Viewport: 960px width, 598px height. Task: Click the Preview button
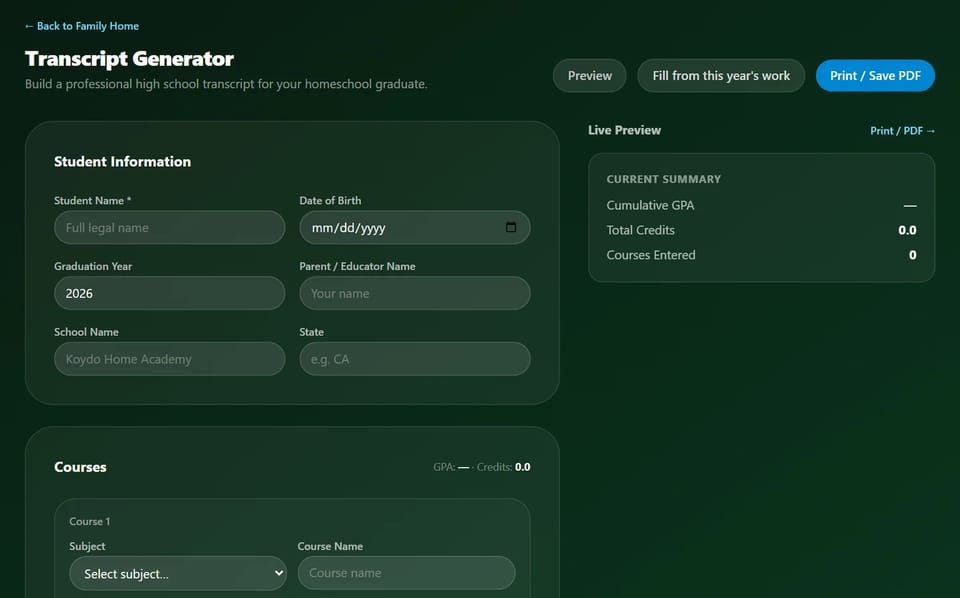[x=590, y=76]
